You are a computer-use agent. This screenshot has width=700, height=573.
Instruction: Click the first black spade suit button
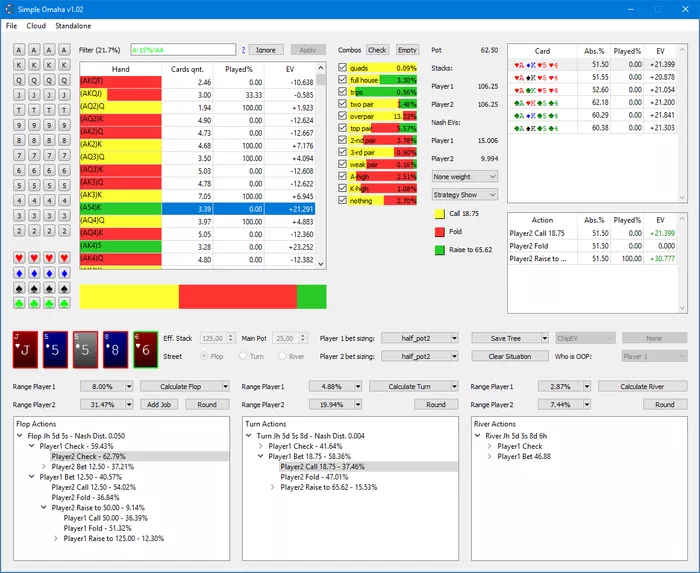[x=19, y=290]
